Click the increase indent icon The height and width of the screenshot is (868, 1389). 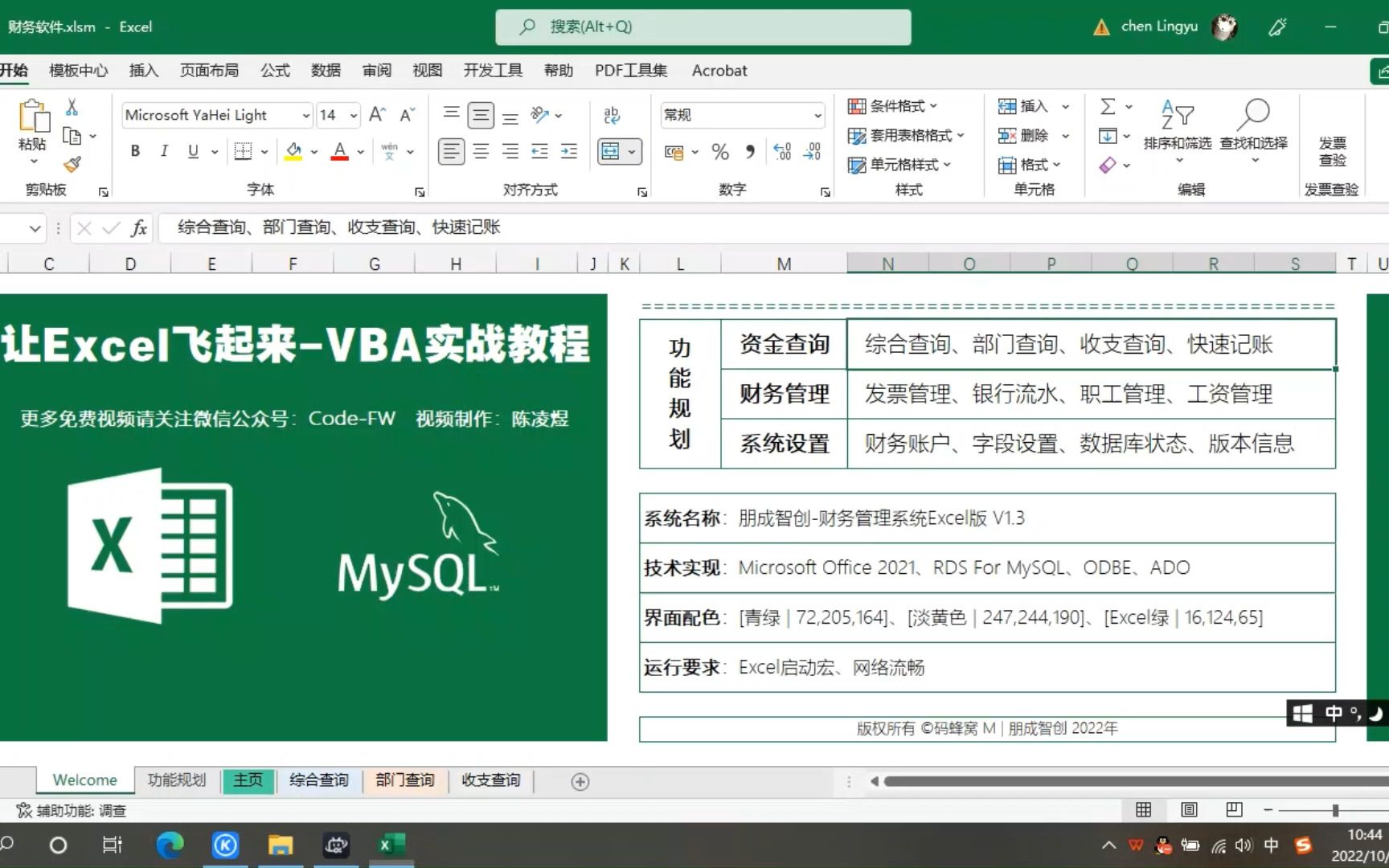[x=569, y=151]
